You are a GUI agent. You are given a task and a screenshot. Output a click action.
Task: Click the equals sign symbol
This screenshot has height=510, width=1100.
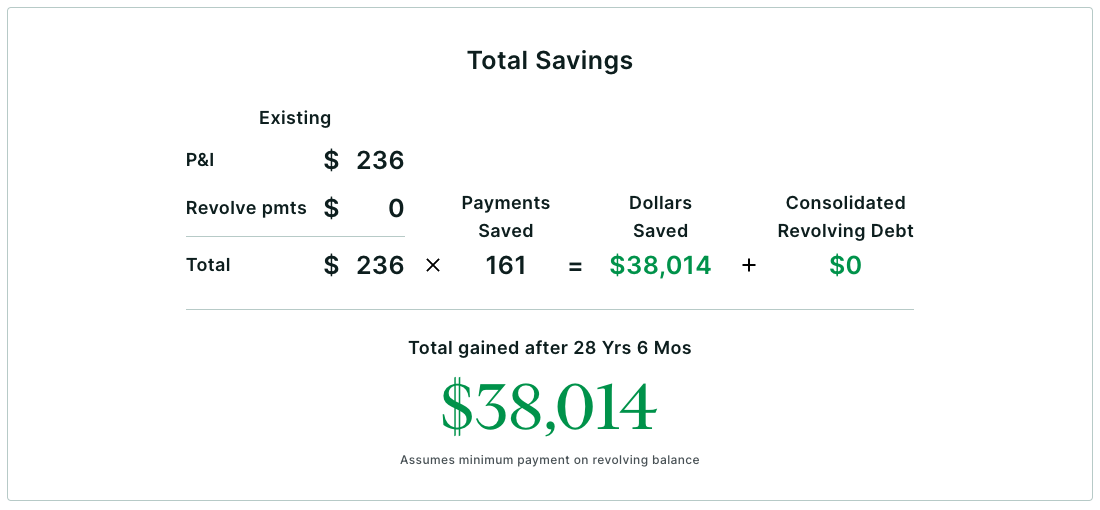pyautogui.click(x=575, y=267)
